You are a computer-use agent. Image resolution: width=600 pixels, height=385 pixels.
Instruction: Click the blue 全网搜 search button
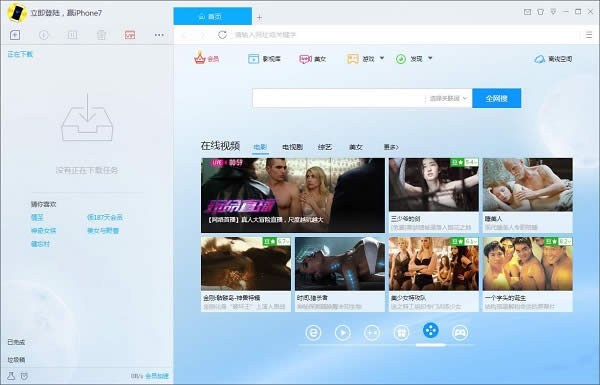pos(496,98)
